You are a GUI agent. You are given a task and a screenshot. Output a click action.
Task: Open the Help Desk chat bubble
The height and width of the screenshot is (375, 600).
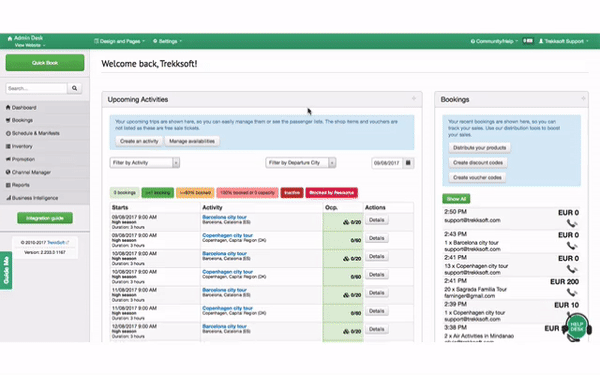(x=577, y=327)
